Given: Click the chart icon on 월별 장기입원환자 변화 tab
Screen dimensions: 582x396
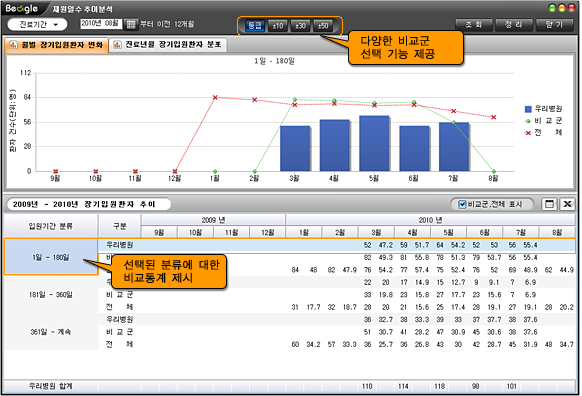Looking at the screenshot, I should [x=13, y=45].
